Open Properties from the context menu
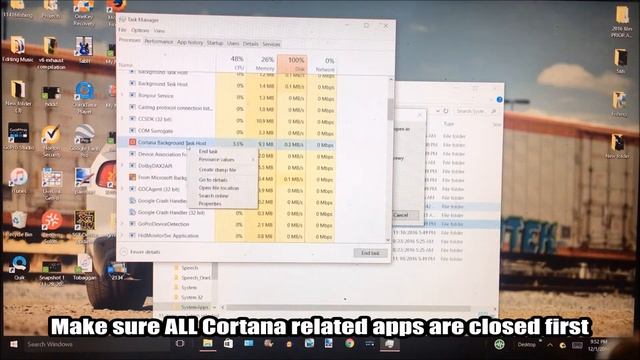Viewport: 640px width, 360px height. 210,204
